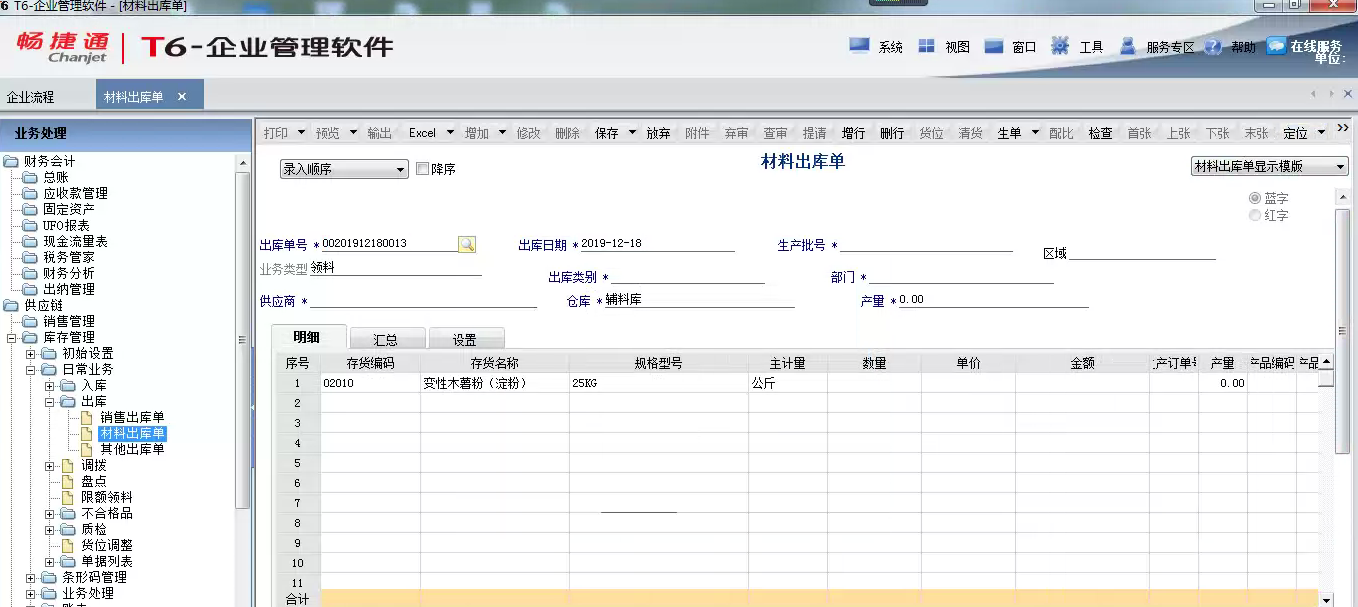Click the 税务管家 folder icon
Viewport: 1358px width, 607px height.
(30, 257)
